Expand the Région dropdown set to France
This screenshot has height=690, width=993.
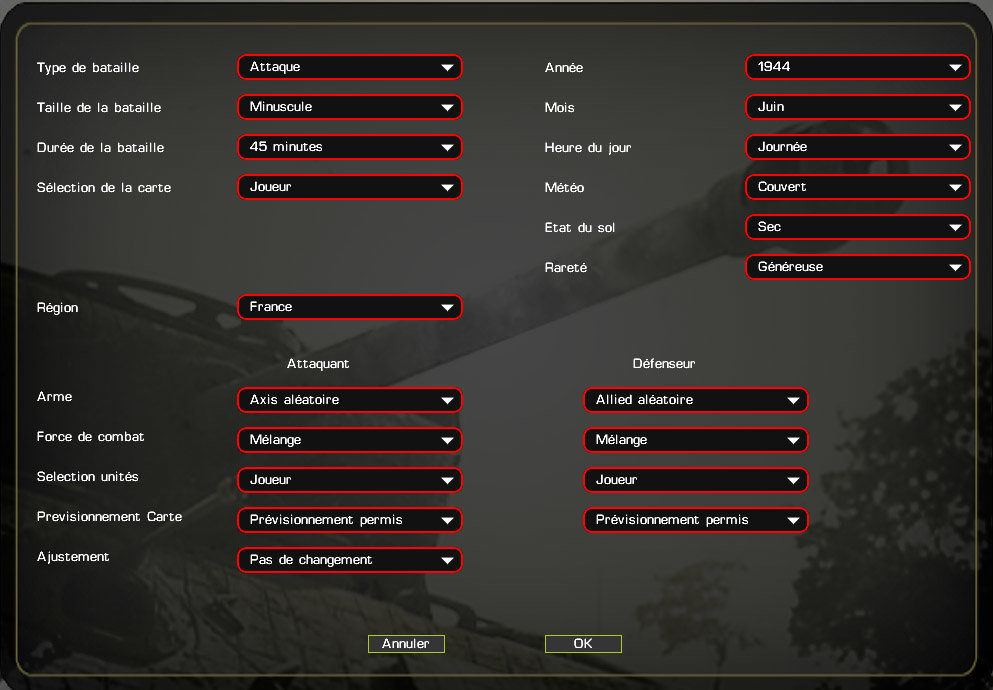[x=350, y=307]
